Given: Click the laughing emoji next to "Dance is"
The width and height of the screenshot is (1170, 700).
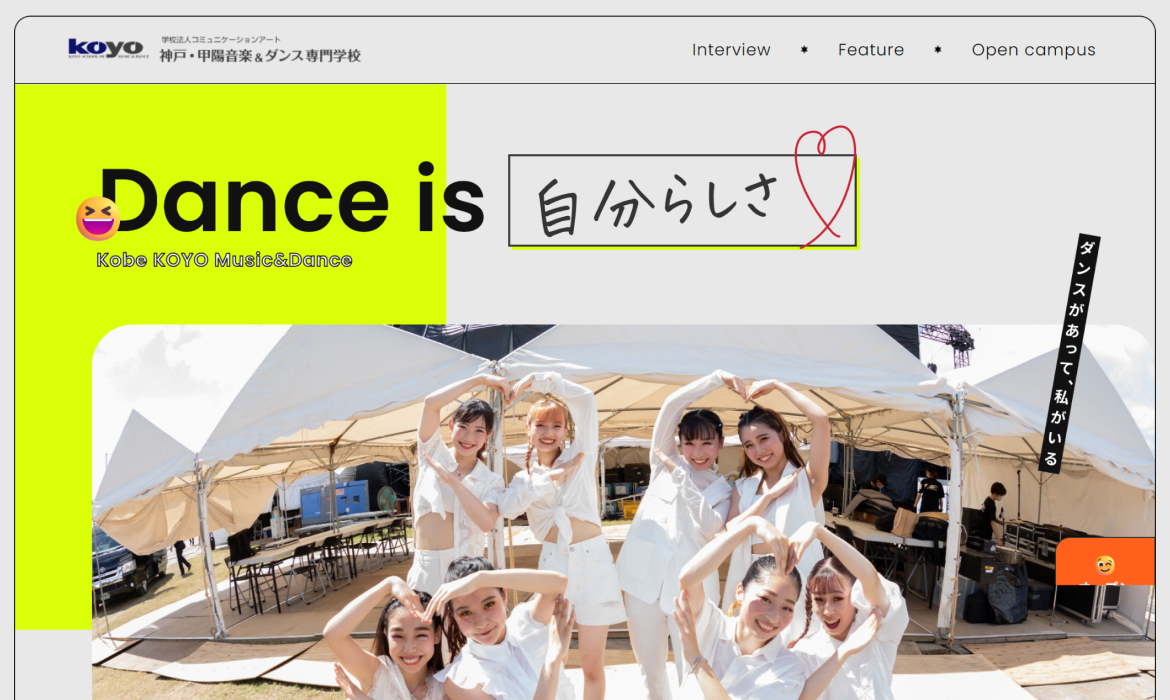Looking at the screenshot, I should [98, 217].
